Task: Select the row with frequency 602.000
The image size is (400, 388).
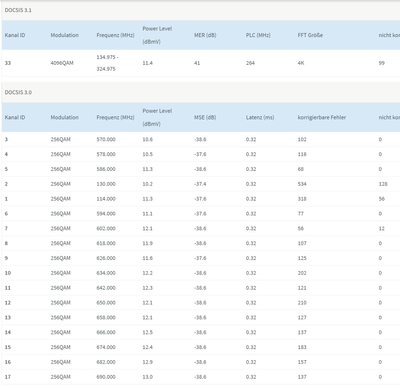Action: [201, 228]
